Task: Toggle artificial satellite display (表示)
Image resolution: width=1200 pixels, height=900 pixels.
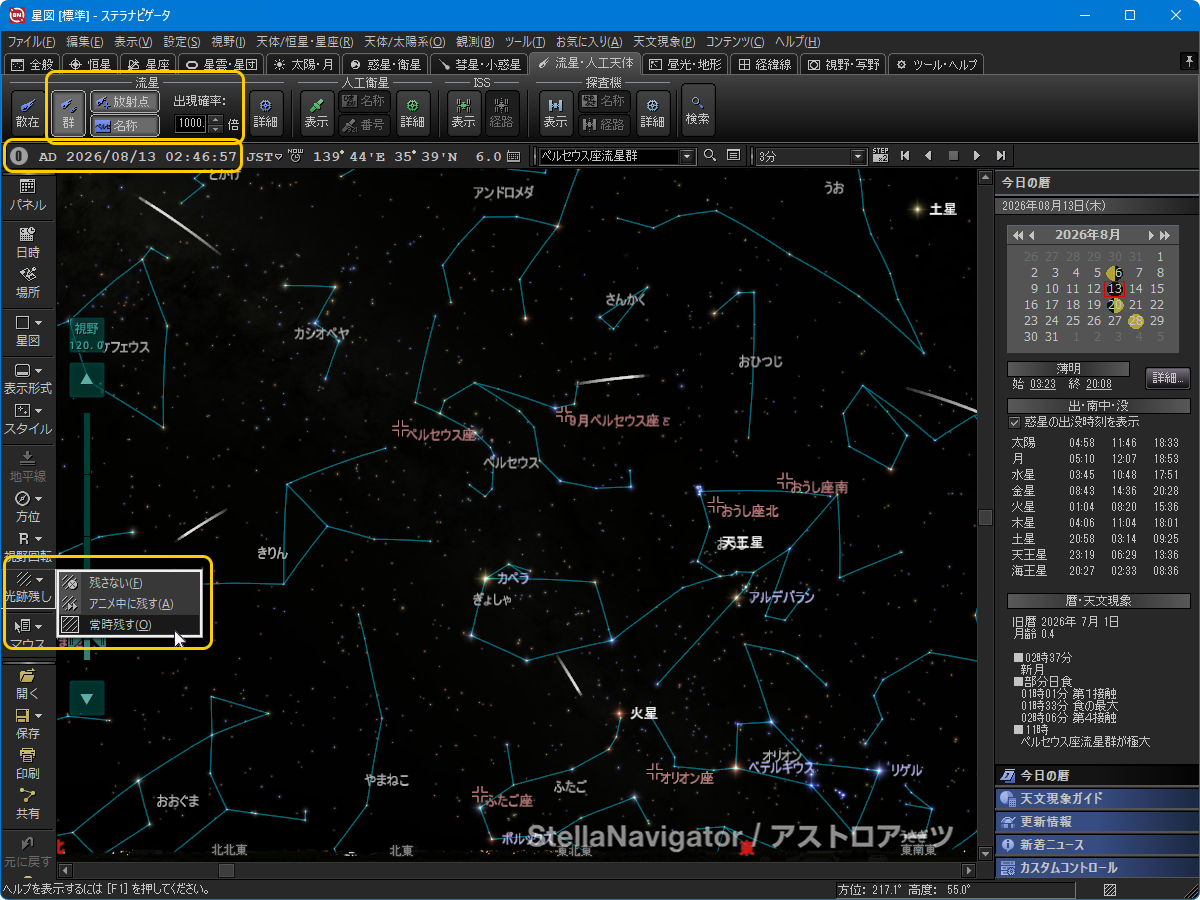Action: (317, 113)
